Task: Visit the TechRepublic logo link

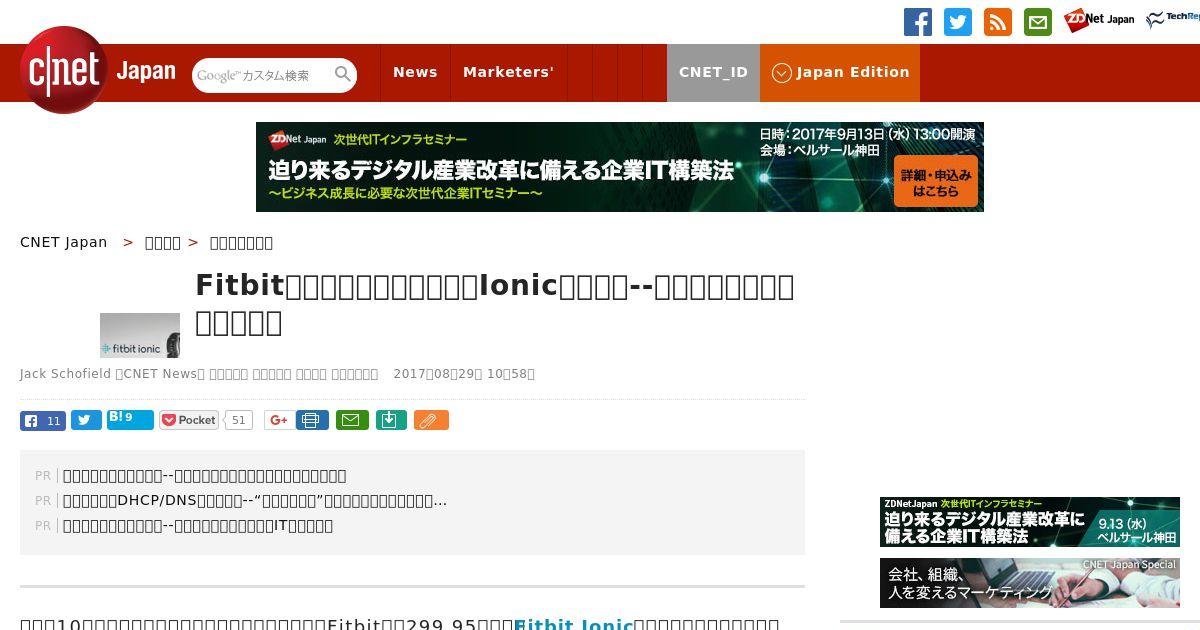Action: pyautogui.click(x=1173, y=20)
